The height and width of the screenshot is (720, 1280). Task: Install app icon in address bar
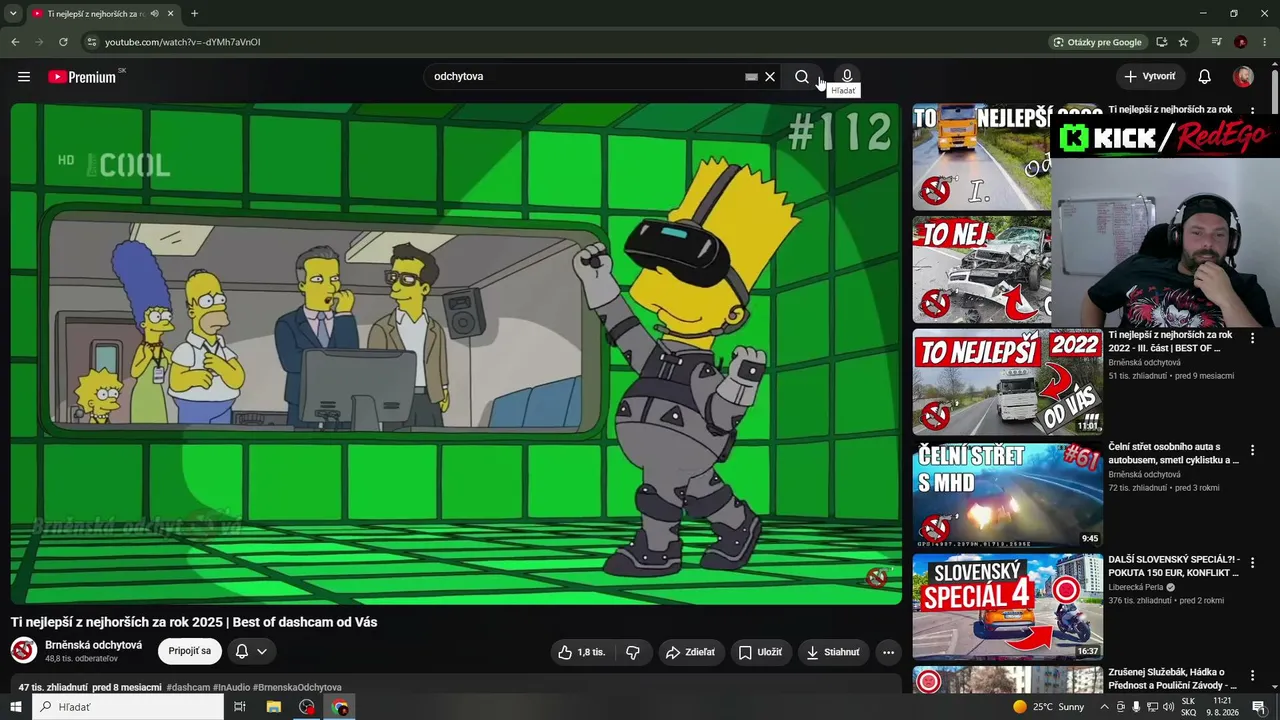(x=1162, y=42)
